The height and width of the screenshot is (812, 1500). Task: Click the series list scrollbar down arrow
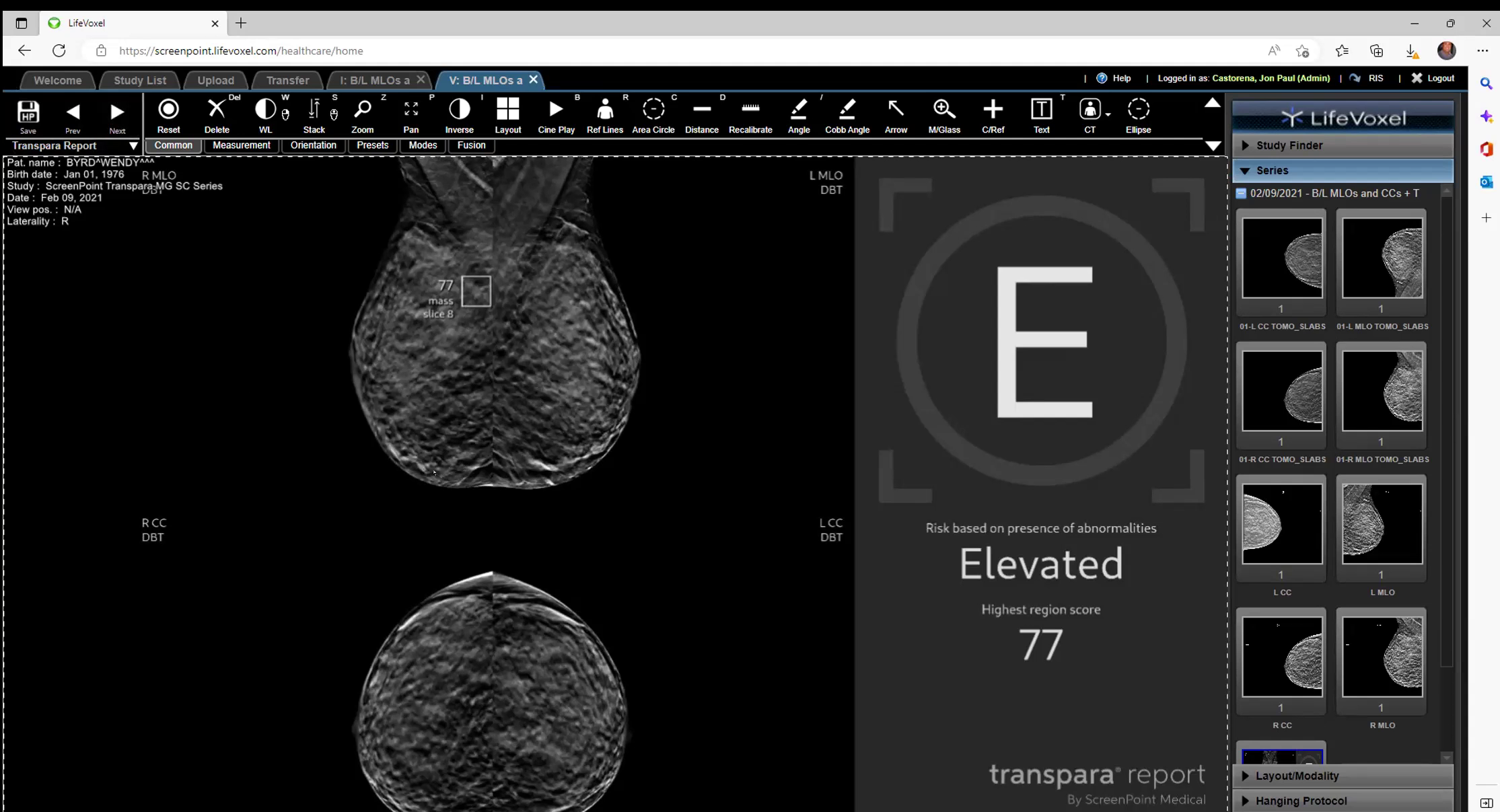point(1447,758)
